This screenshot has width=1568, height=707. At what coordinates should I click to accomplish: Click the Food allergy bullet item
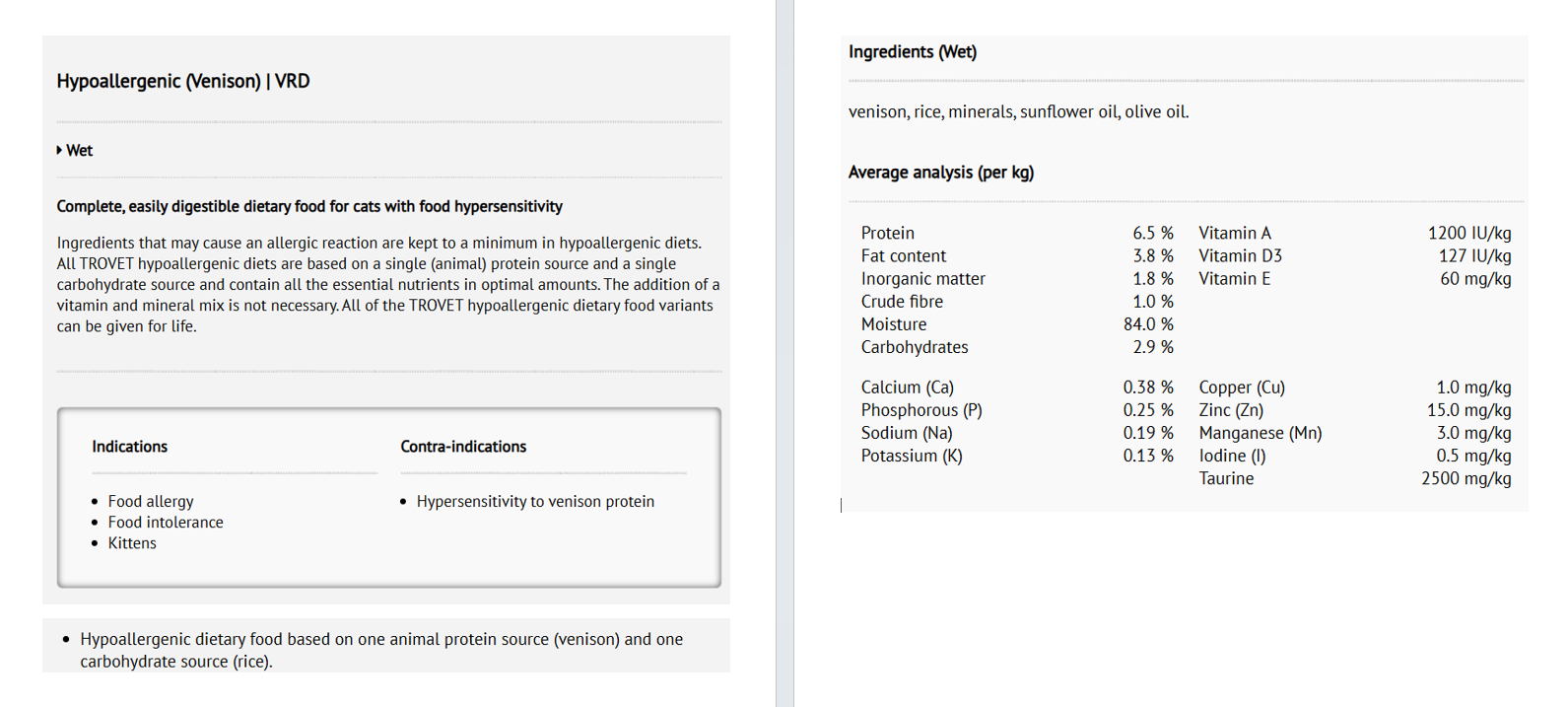[151, 502]
